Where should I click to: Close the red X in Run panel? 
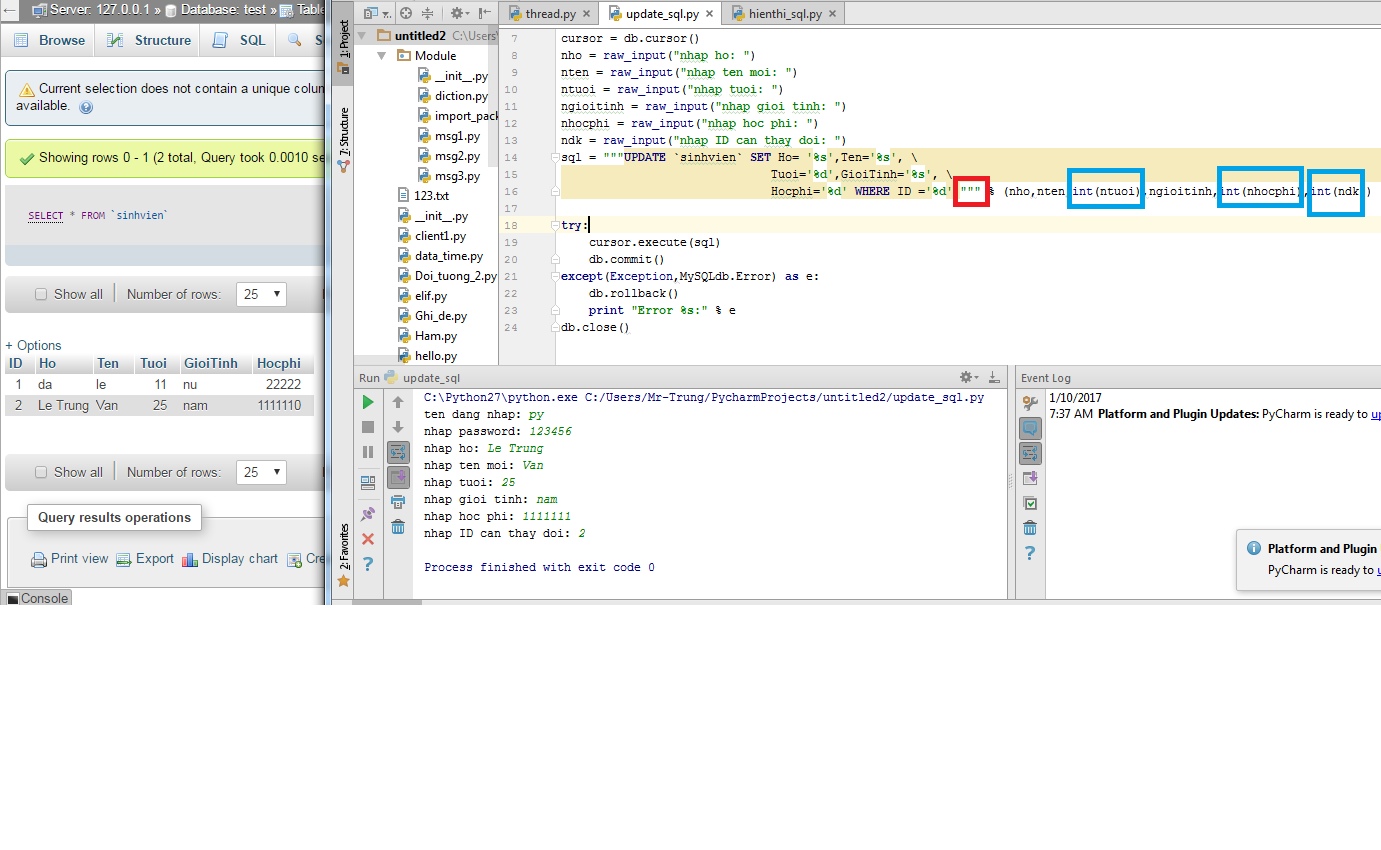click(368, 539)
